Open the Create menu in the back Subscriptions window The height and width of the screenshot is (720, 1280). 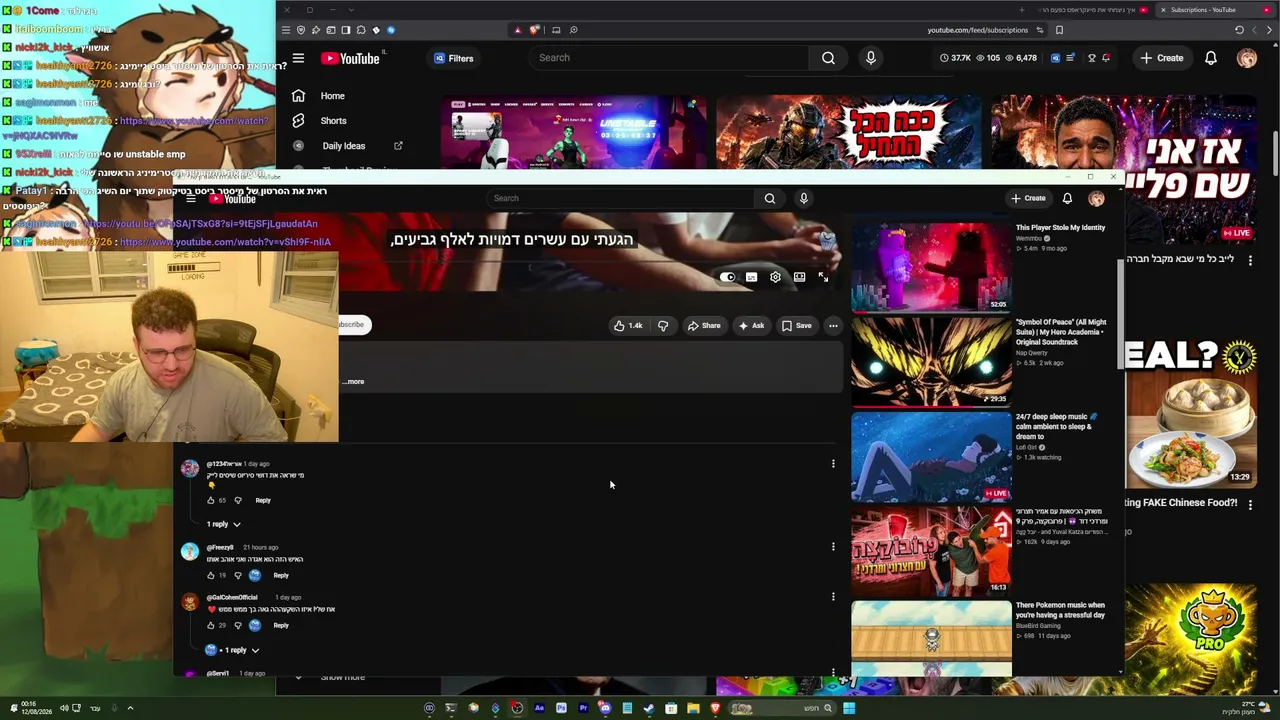1162,58
